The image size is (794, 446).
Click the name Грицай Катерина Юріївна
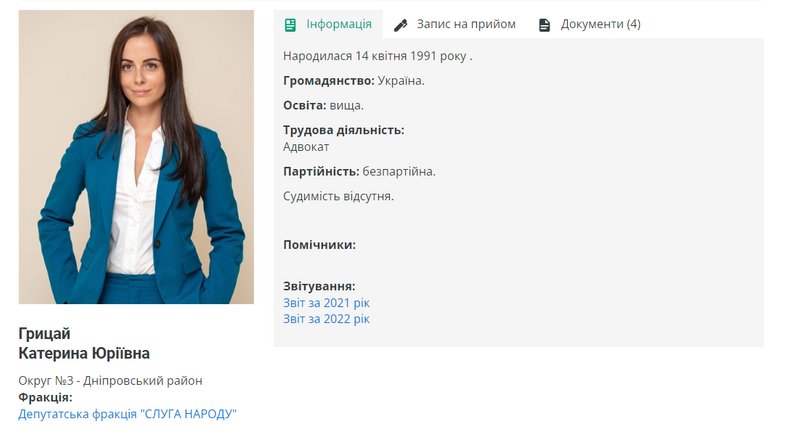click(x=84, y=343)
